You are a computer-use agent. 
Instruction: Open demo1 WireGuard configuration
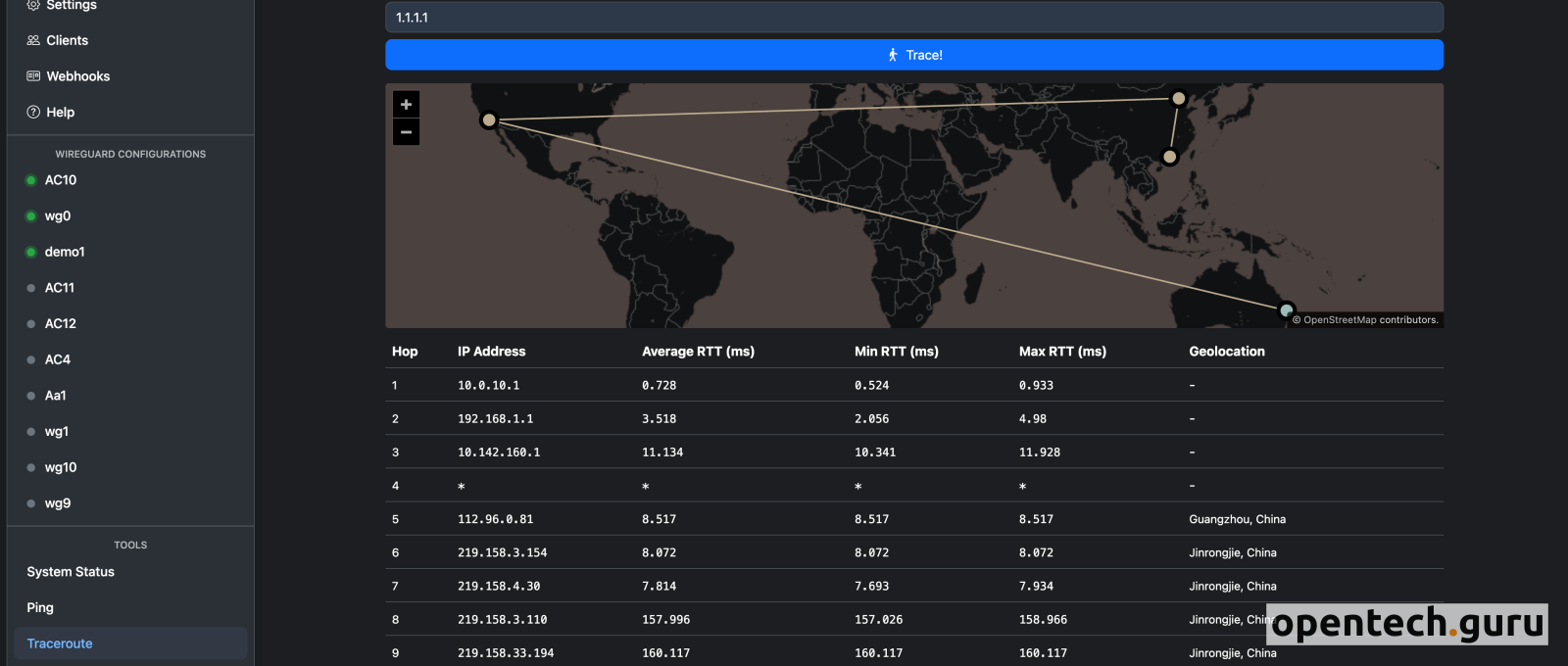[65, 252]
